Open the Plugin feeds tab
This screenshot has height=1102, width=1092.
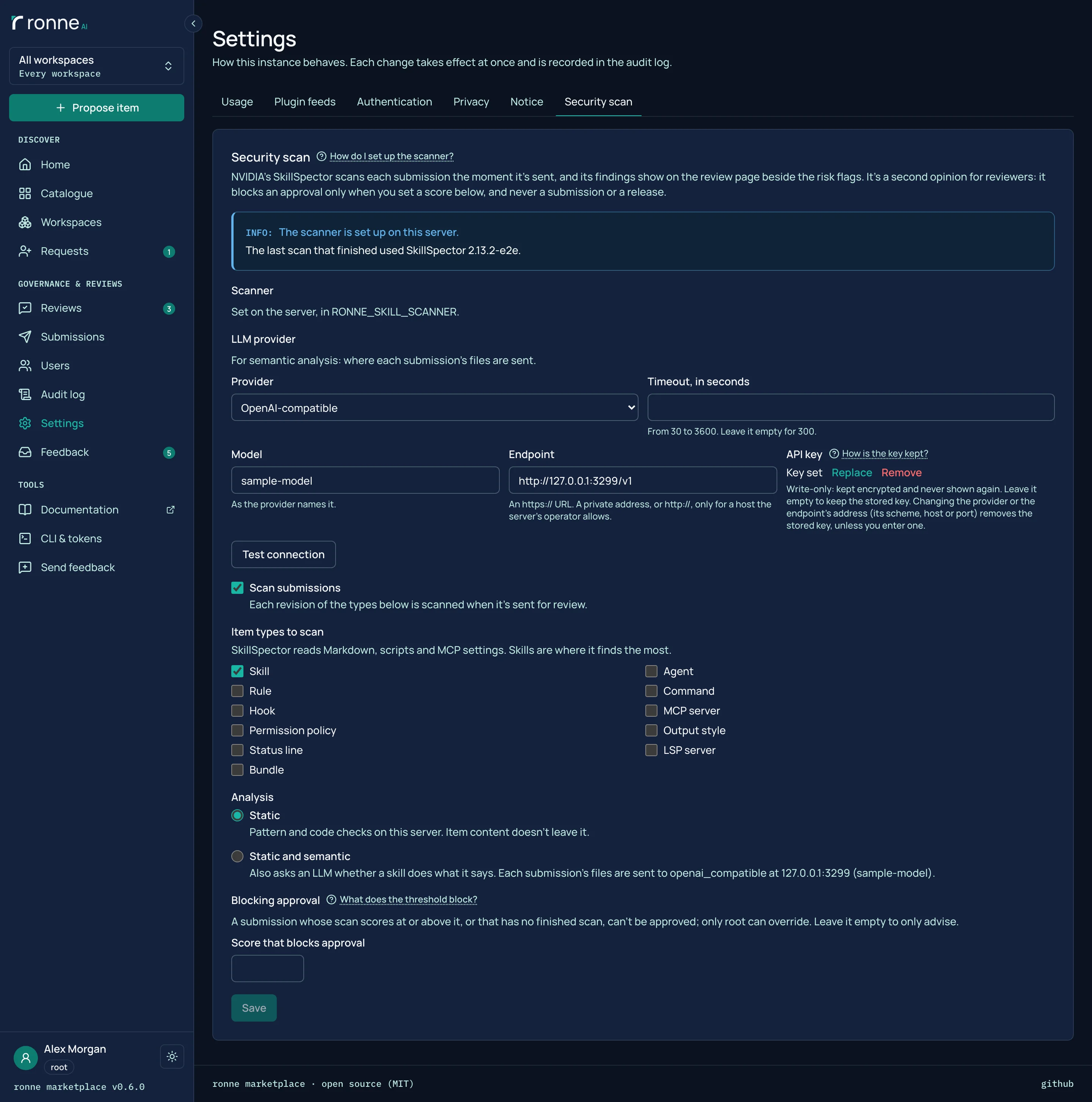pos(304,102)
